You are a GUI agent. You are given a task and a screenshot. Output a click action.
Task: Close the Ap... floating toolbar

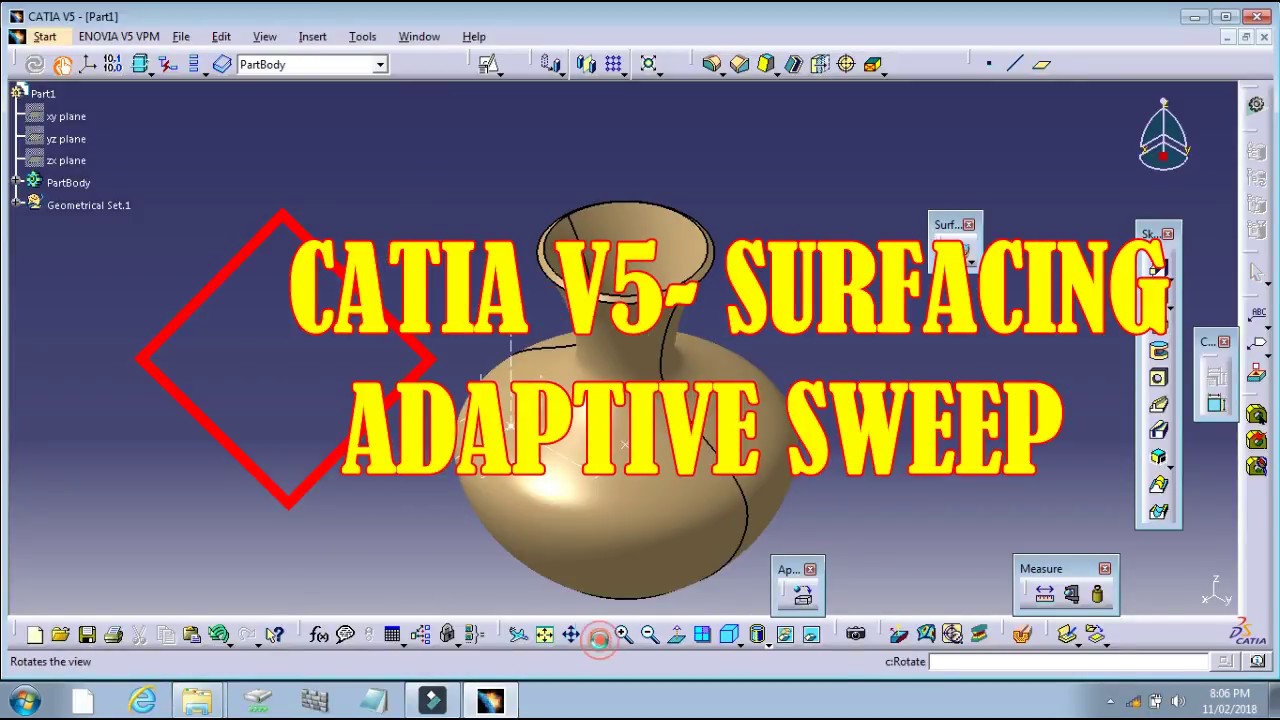[811, 570]
